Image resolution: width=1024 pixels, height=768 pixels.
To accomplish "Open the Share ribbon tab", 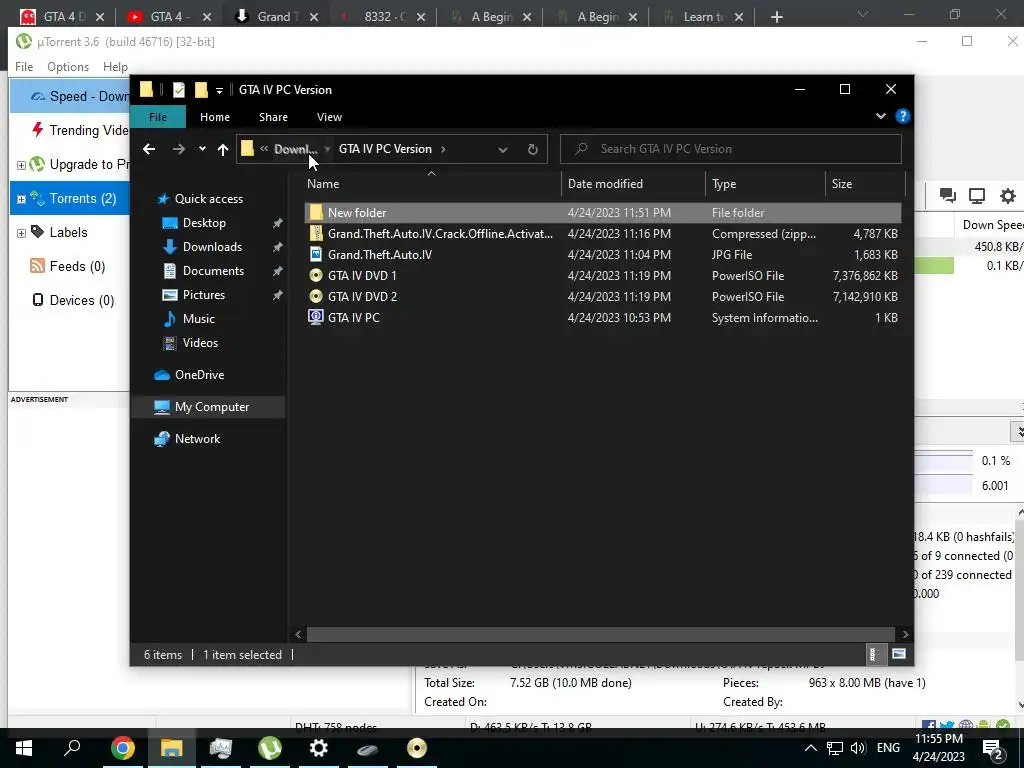I will [273, 117].
